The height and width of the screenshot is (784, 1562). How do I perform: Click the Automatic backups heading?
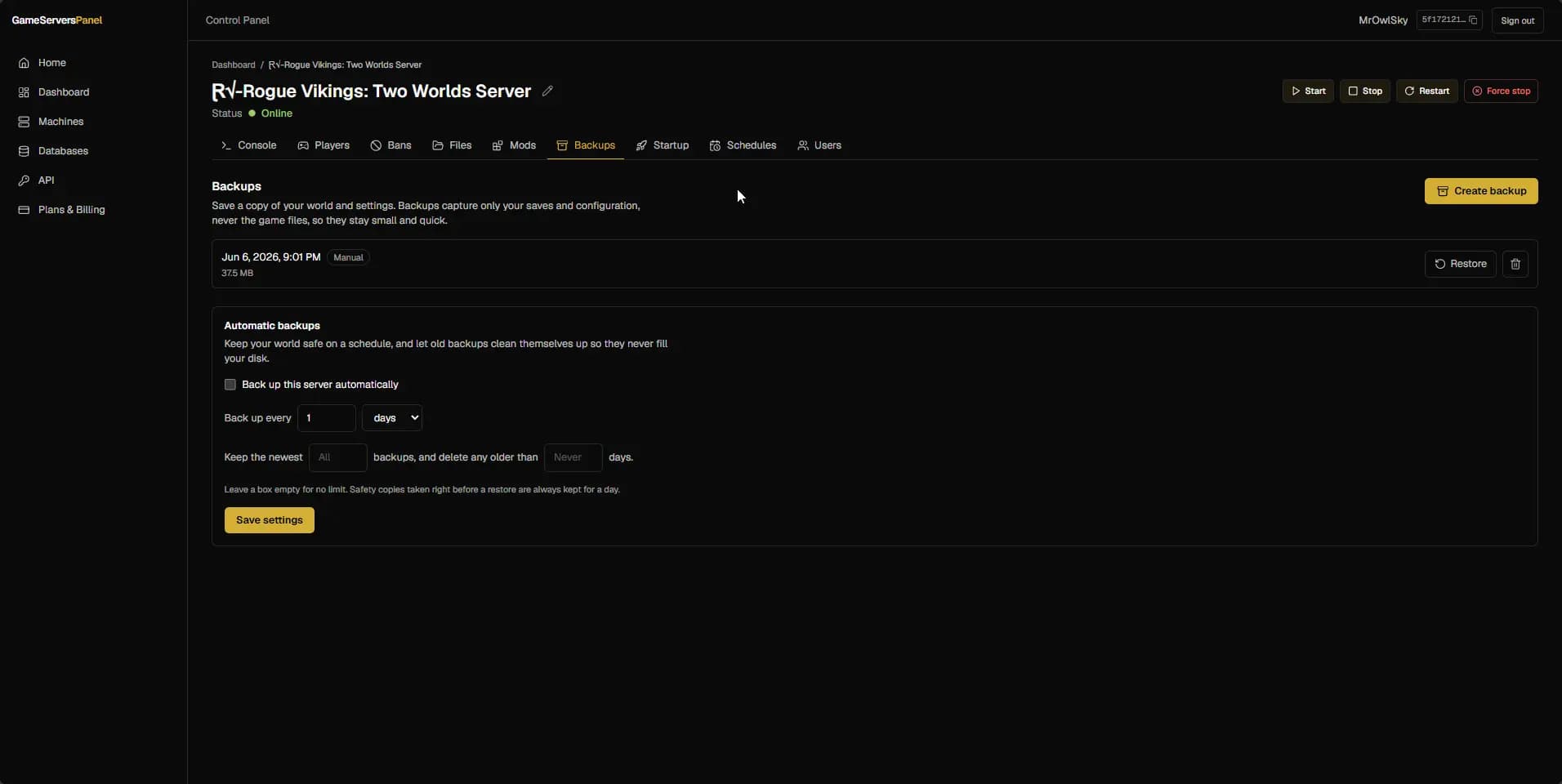click(272, 326)
